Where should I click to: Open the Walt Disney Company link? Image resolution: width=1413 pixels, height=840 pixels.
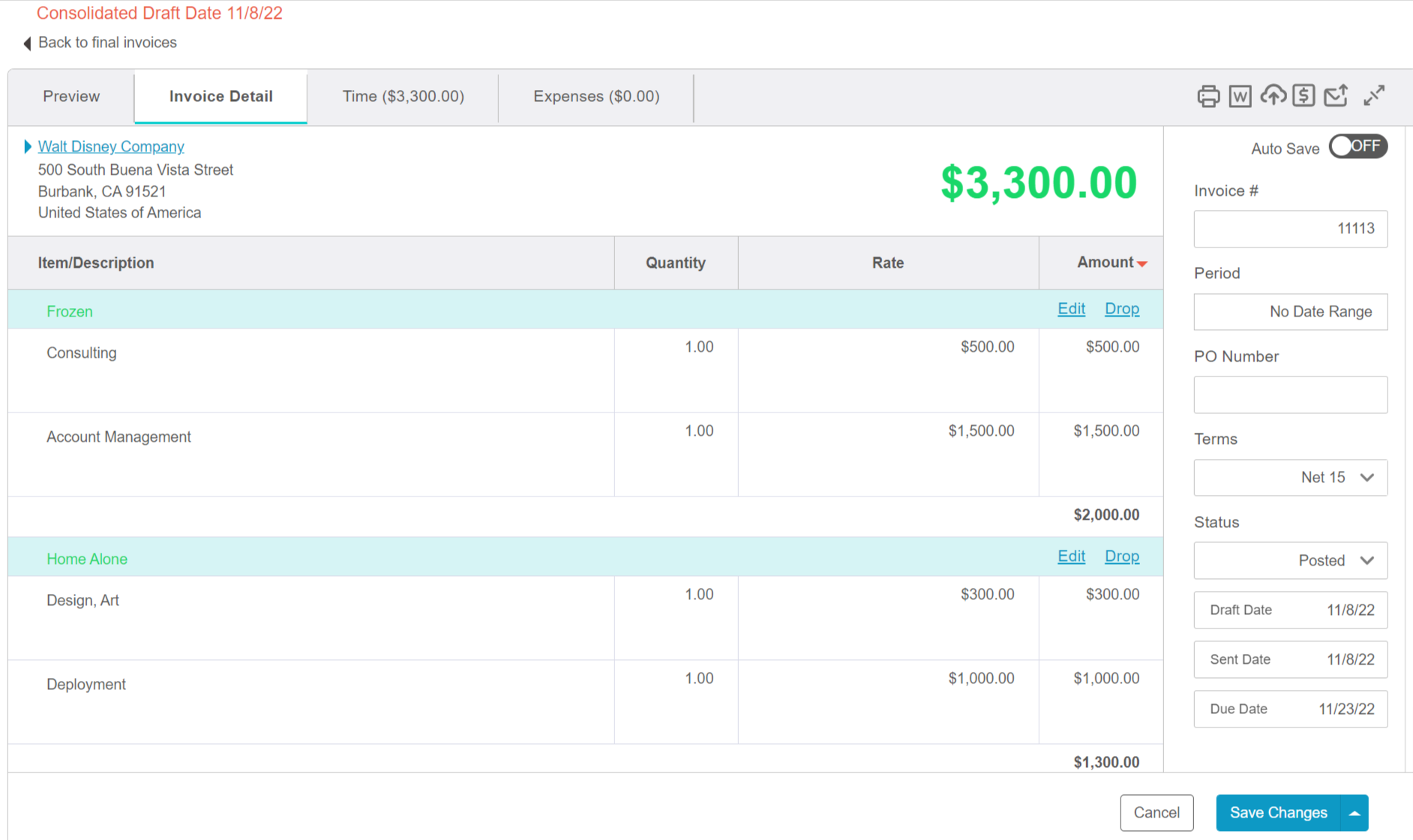(111, 147)
